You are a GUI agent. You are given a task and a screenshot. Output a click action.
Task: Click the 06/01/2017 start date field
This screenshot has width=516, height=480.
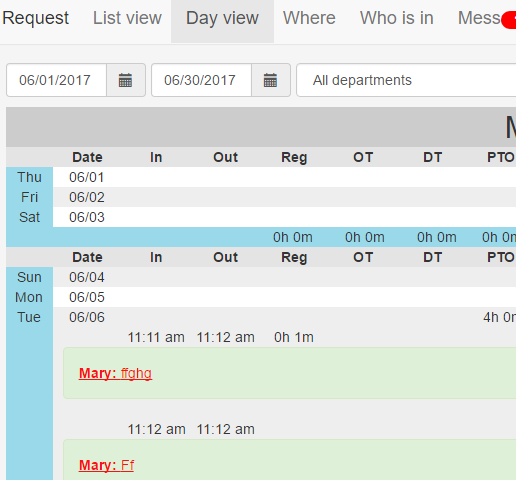[x=56, y=80]
